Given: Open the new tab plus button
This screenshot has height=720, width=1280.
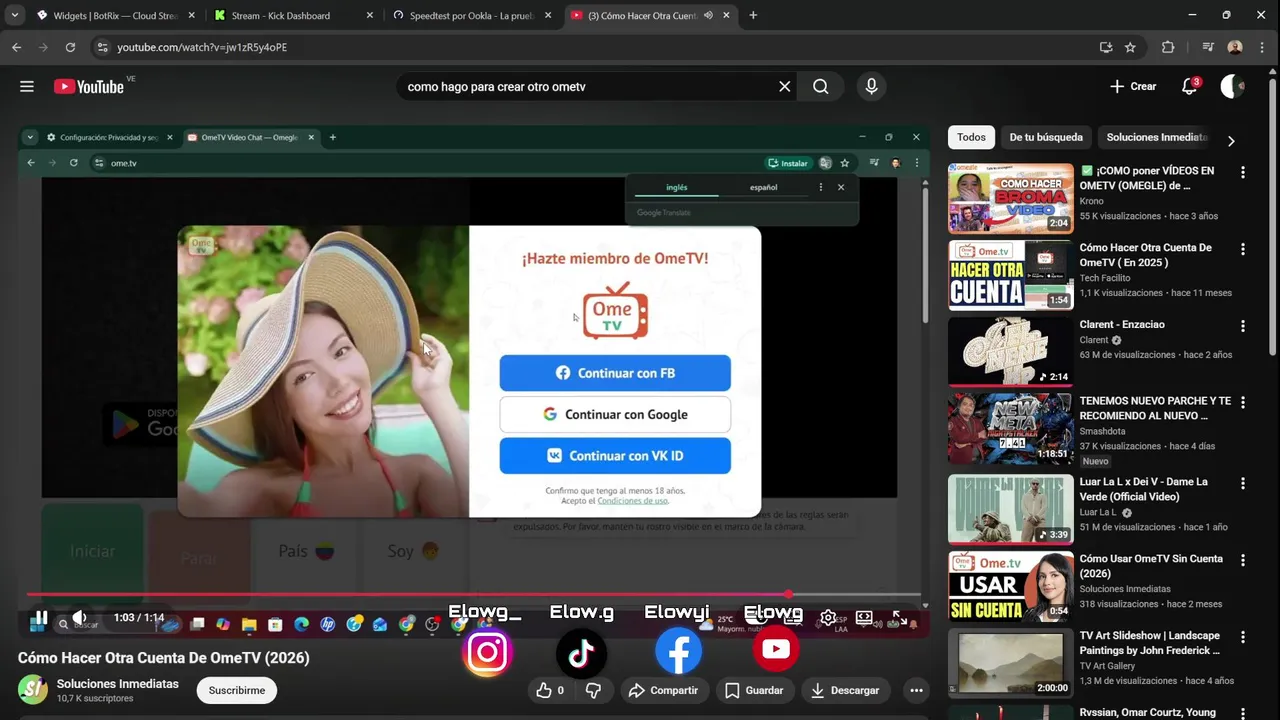Looking at the screenshot, I should (x=753, y=15).
